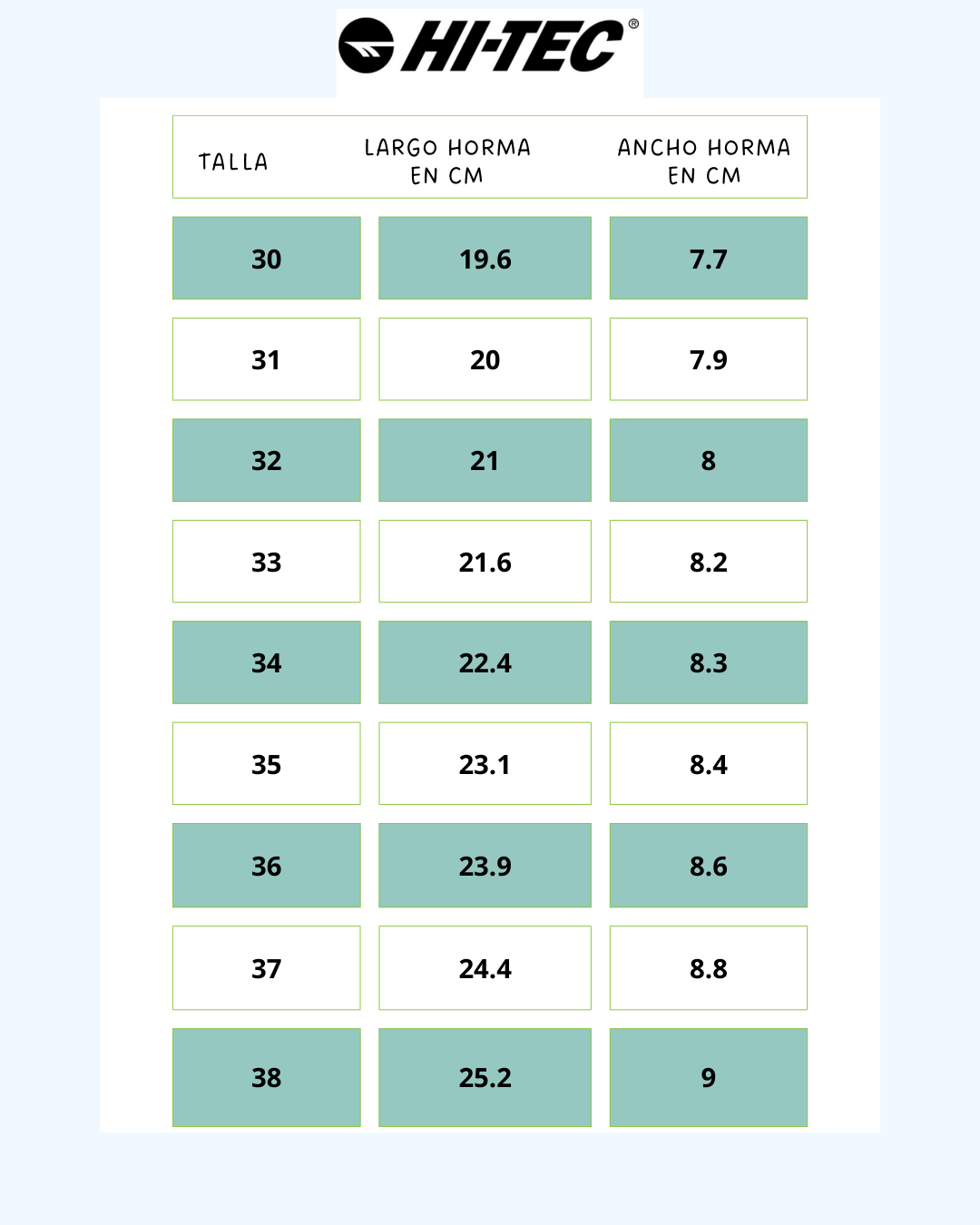Click the 19.6 length cell
The width and height of the screenshot is (980, 1225).
point(485,259)
